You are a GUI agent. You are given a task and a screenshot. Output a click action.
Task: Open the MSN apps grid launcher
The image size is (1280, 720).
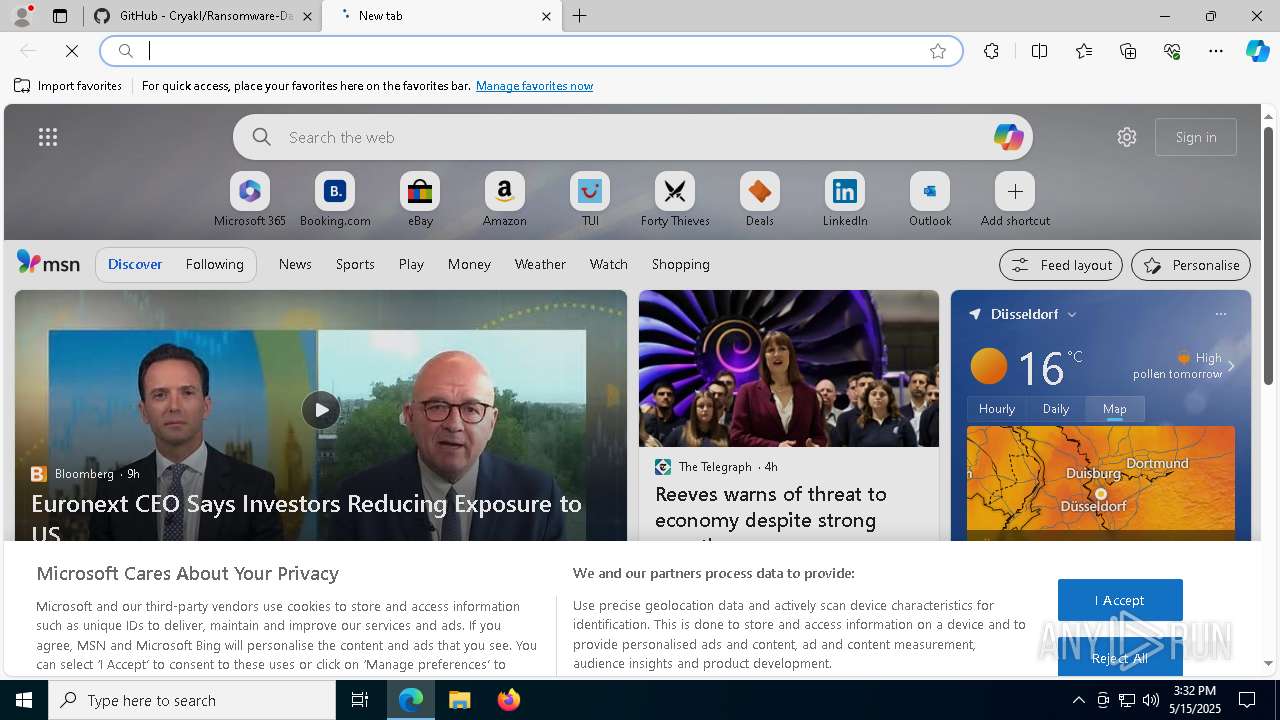point(48,137)
